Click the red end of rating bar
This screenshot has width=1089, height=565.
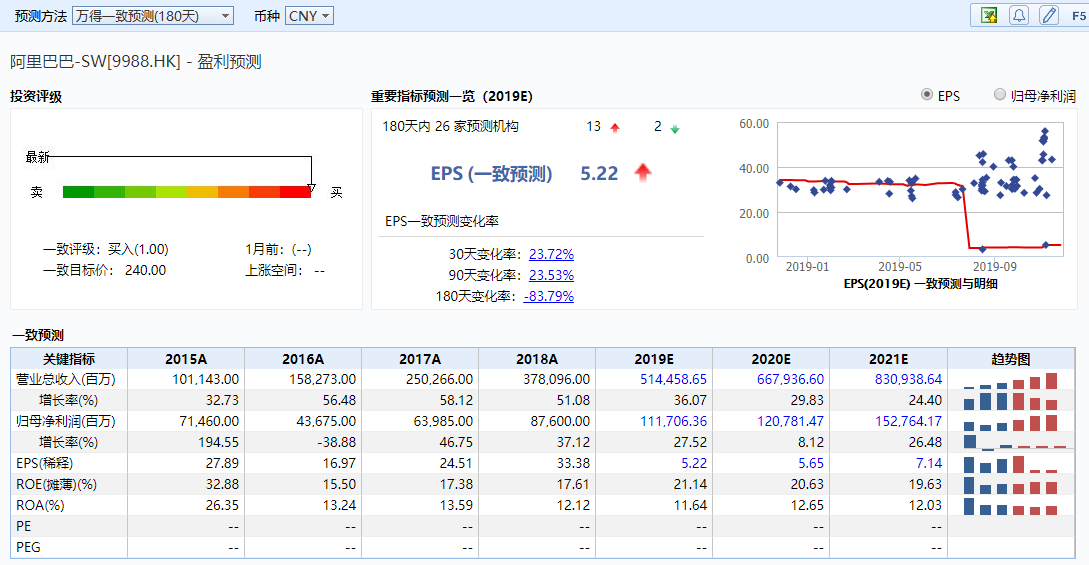(296, 192)
